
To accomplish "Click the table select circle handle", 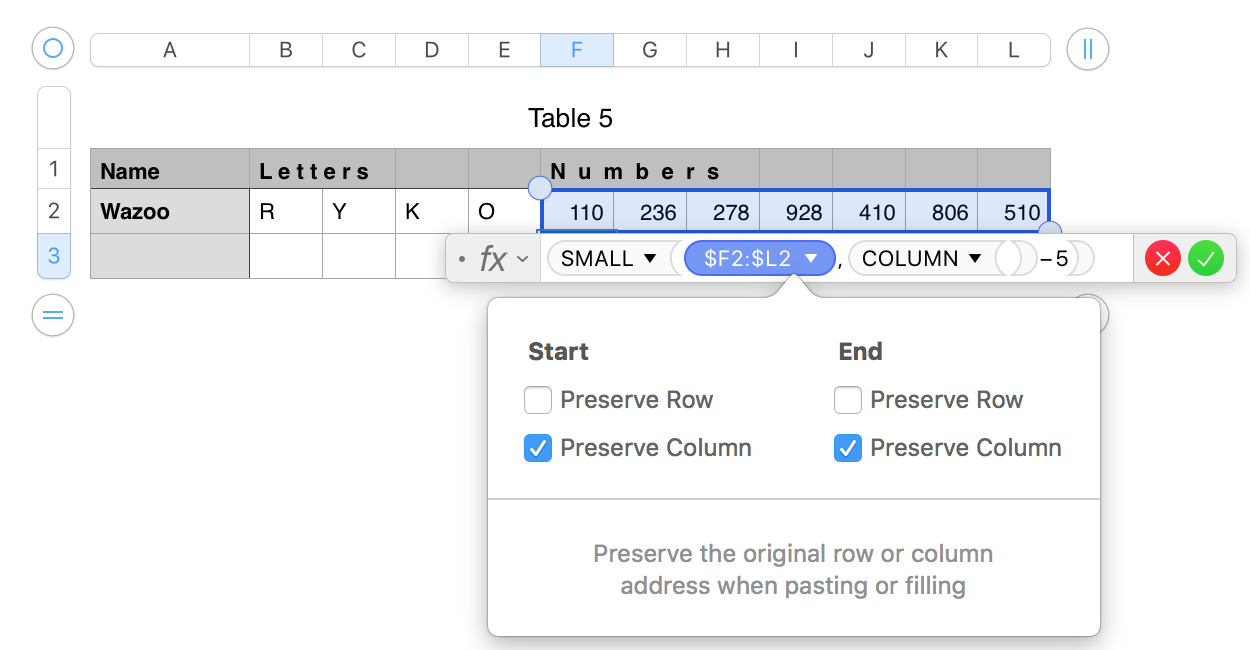I will 53,48.
